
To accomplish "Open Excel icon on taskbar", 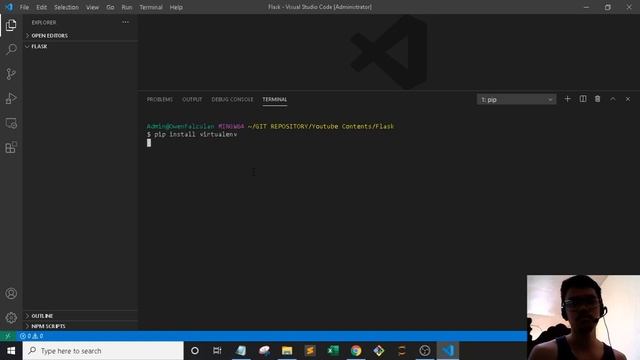I will [x=333, y=351].
